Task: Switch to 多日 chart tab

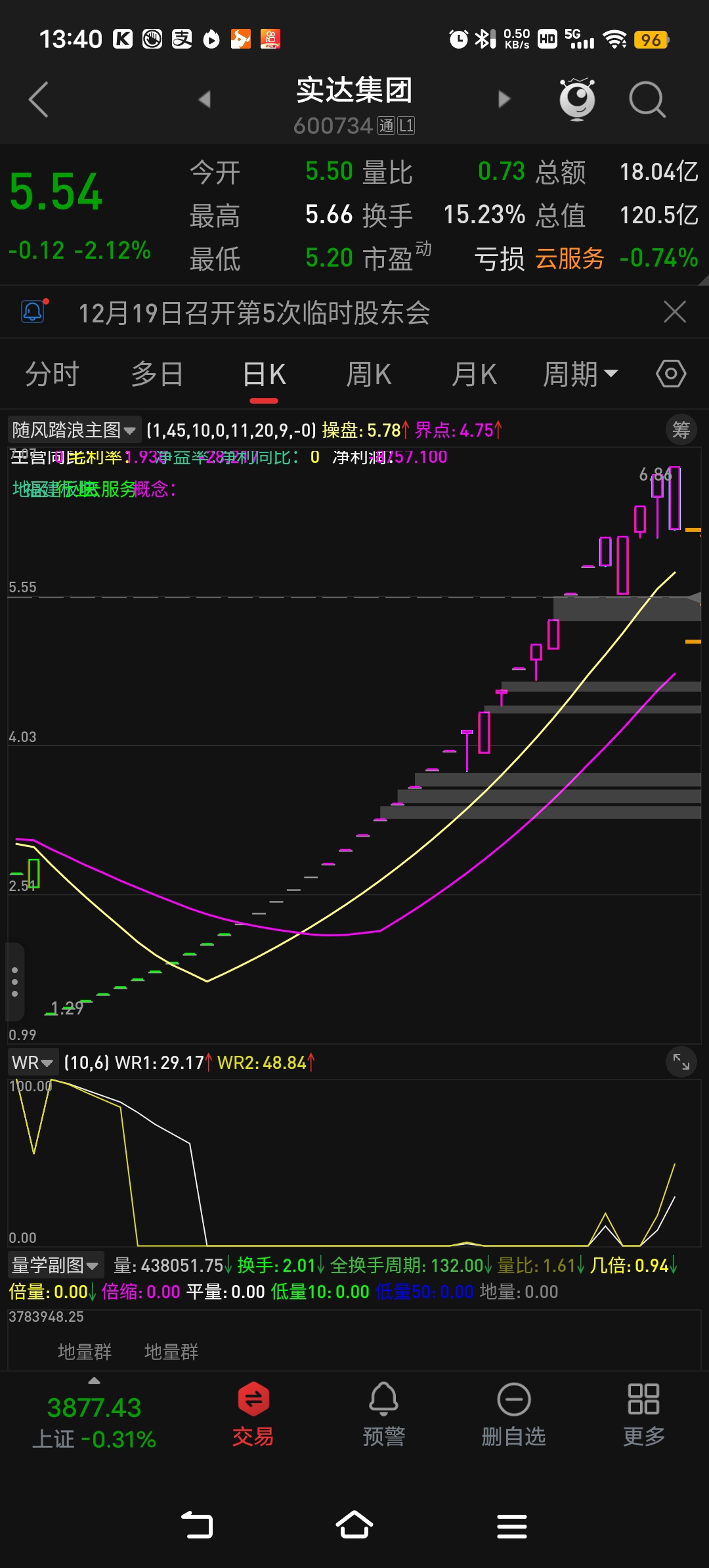Action: (x=157, y=374)
